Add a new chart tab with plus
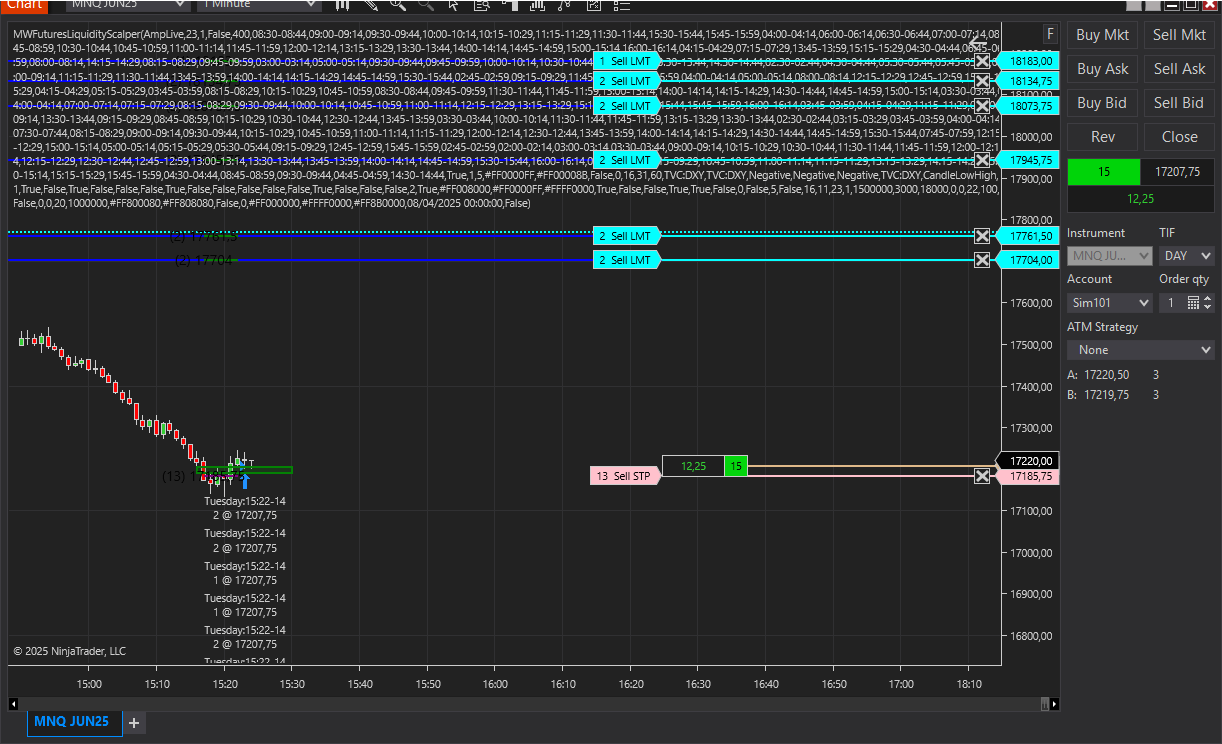This screenshot has height=744, width=1222. click(x=134, y=722)
